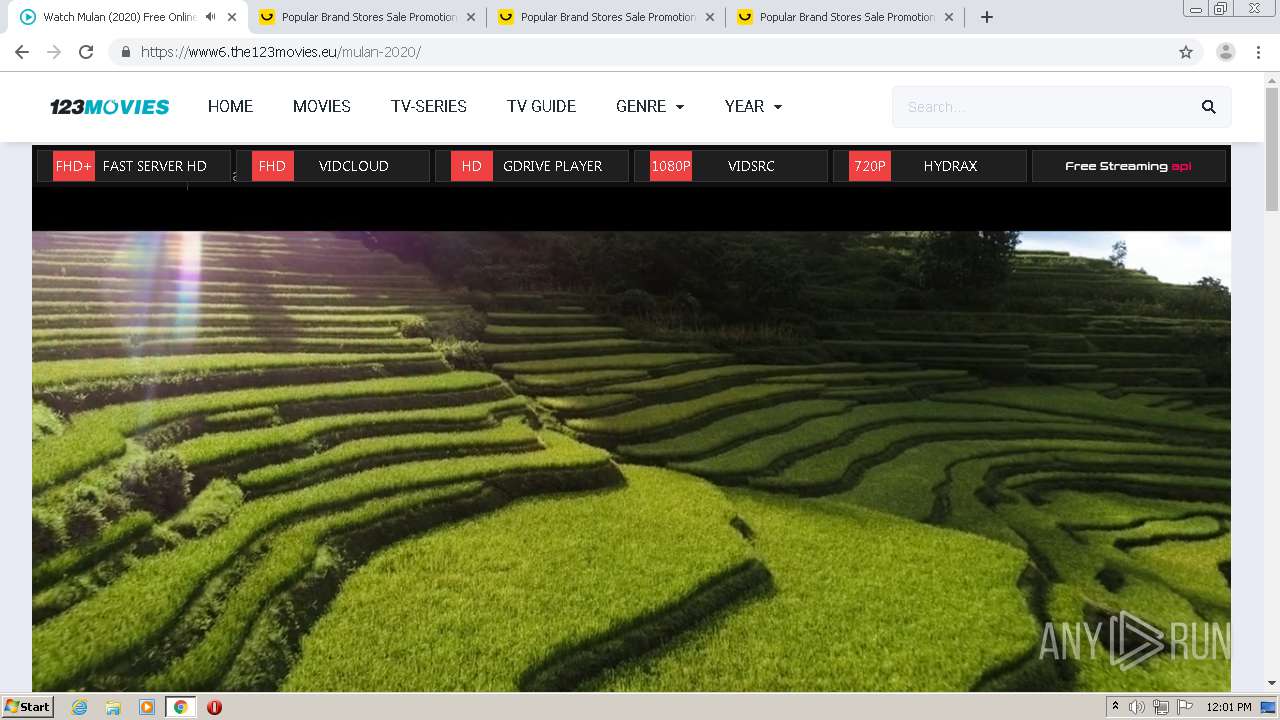Close the Watch Mulan (2020) tab
The height and width of the screenshot is (720, 1280).
[x=232, y=17]
